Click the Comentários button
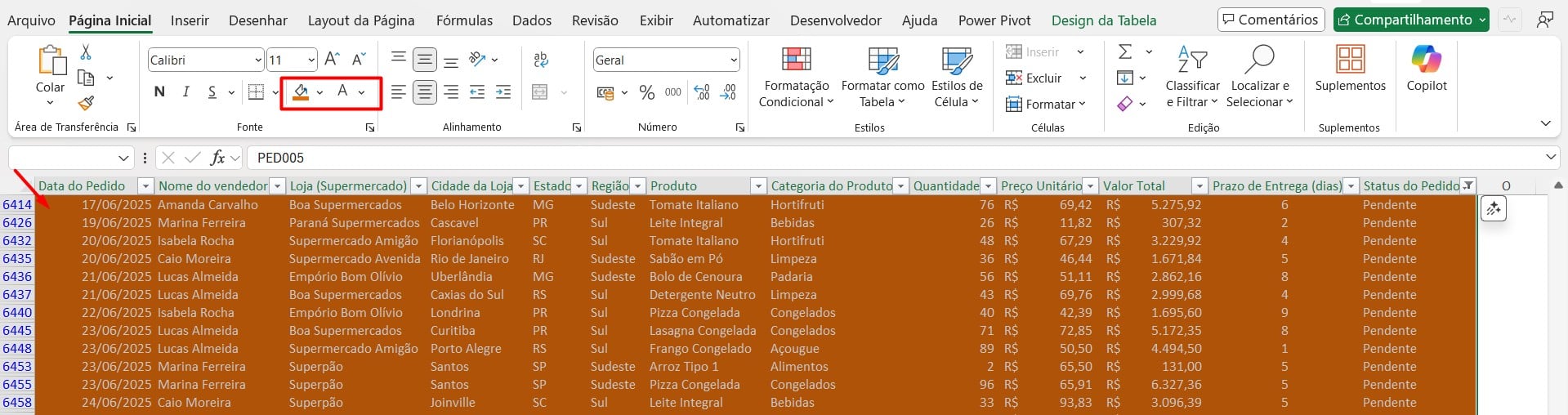The width and height of the screenshot is (1568, 415). tap(1270, 20)
